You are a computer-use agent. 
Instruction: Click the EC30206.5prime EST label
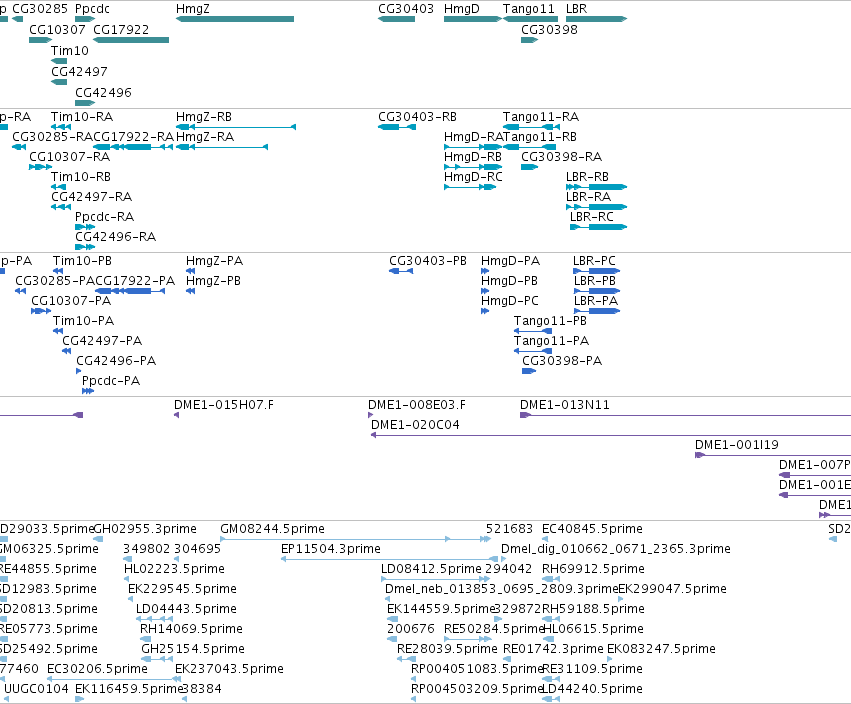pos(97,669)
